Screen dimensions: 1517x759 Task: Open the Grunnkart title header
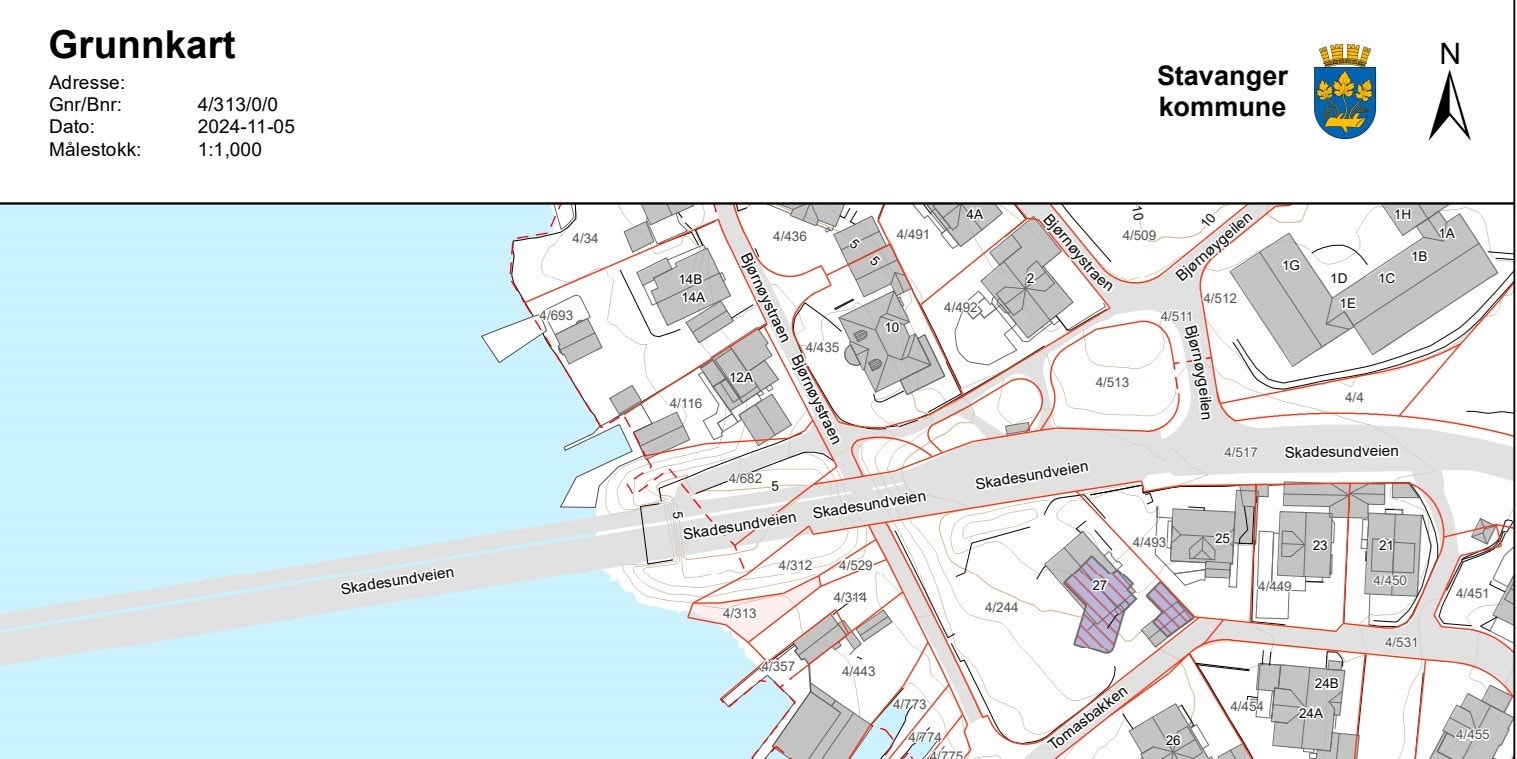(x=140, y=45)
